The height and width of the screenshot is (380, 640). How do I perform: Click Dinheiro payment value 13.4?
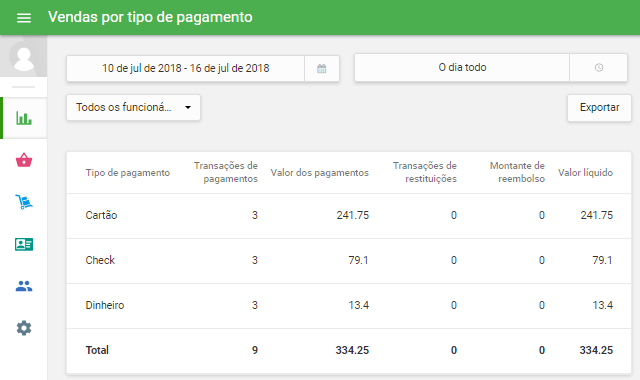[x=358, y=305]
